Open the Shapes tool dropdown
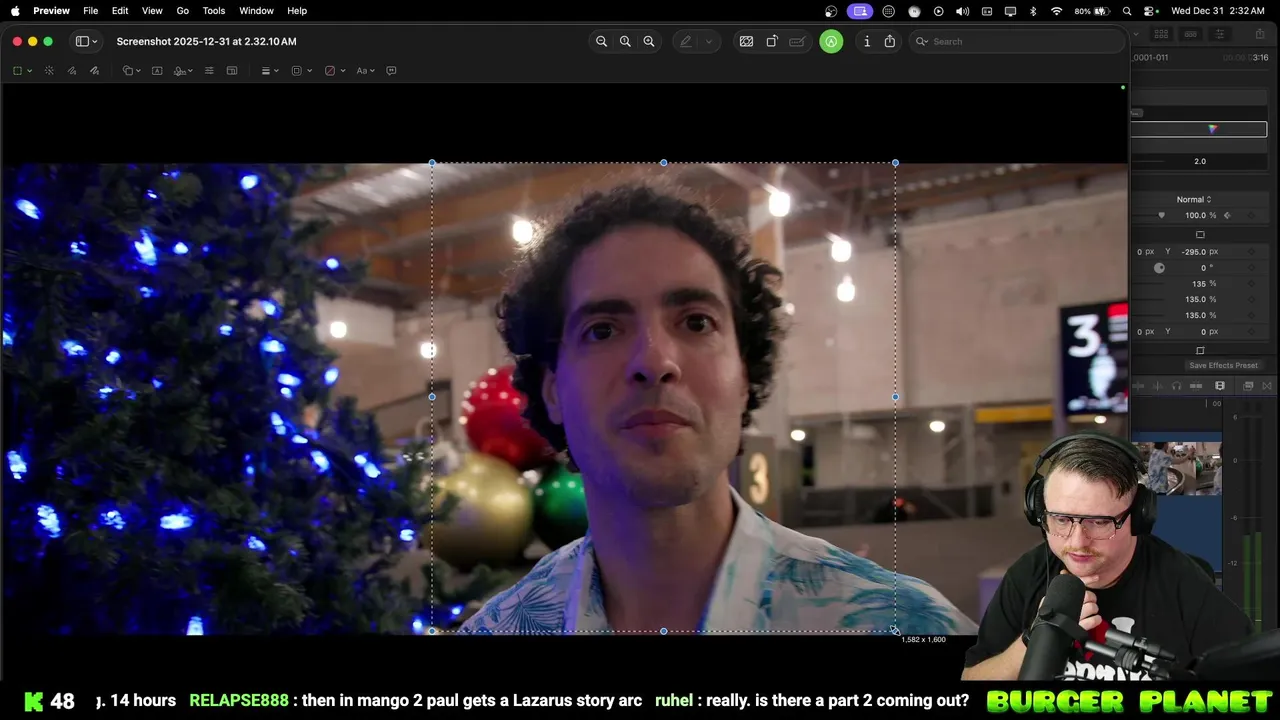Screen dimensions: 1280x720 click(x=131, y=71)
